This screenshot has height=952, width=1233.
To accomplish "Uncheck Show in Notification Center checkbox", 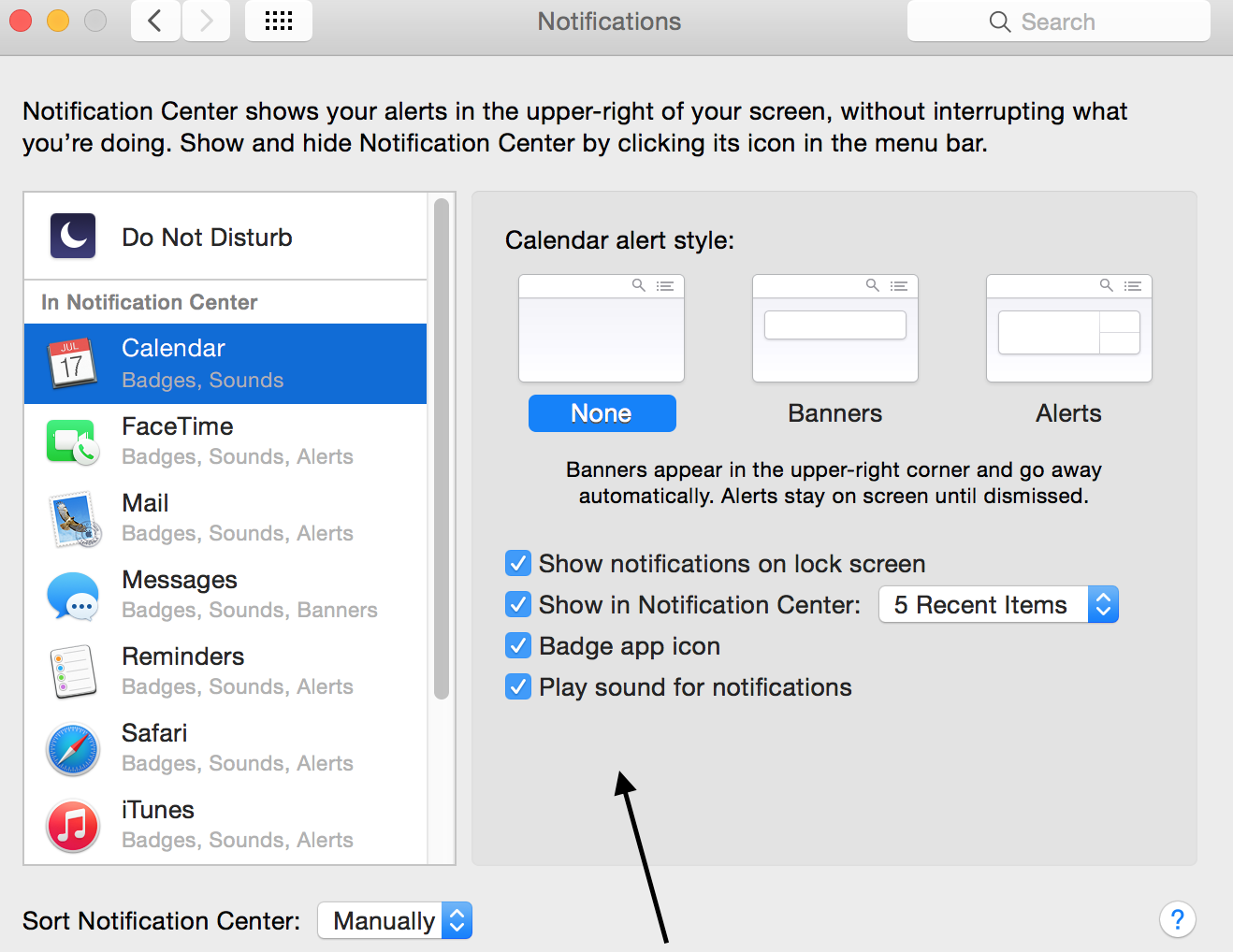I will (518, 604).
